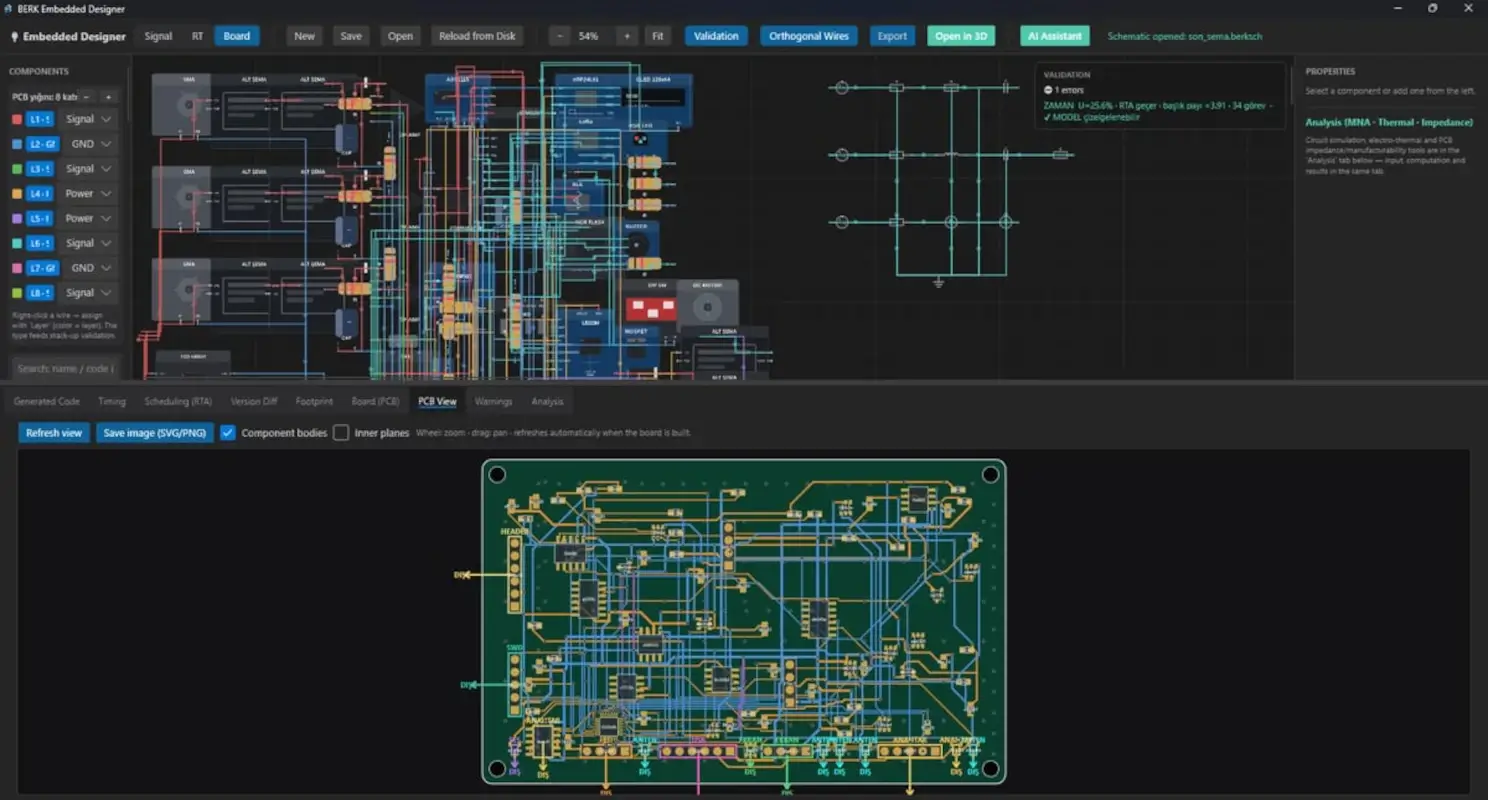The height and width of the screenshot is (800, 1488).
Task: Toggle the Component bodies checkbox
Action: (228, 433)
